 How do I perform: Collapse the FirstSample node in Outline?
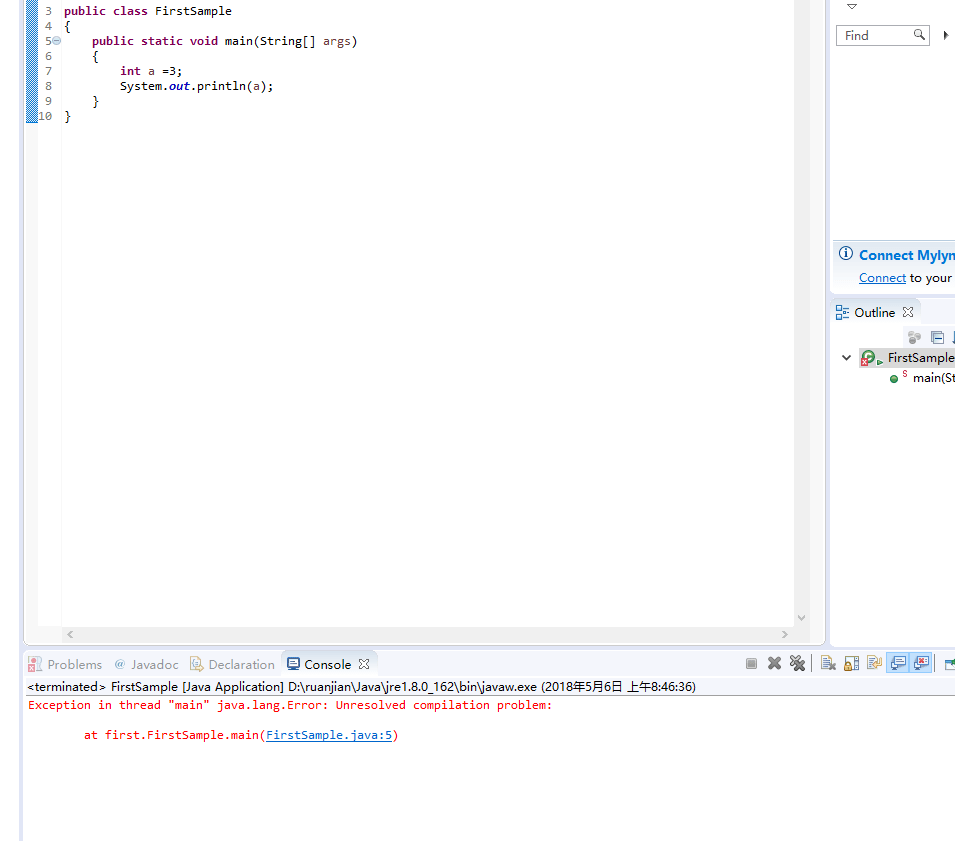point(846,357)
